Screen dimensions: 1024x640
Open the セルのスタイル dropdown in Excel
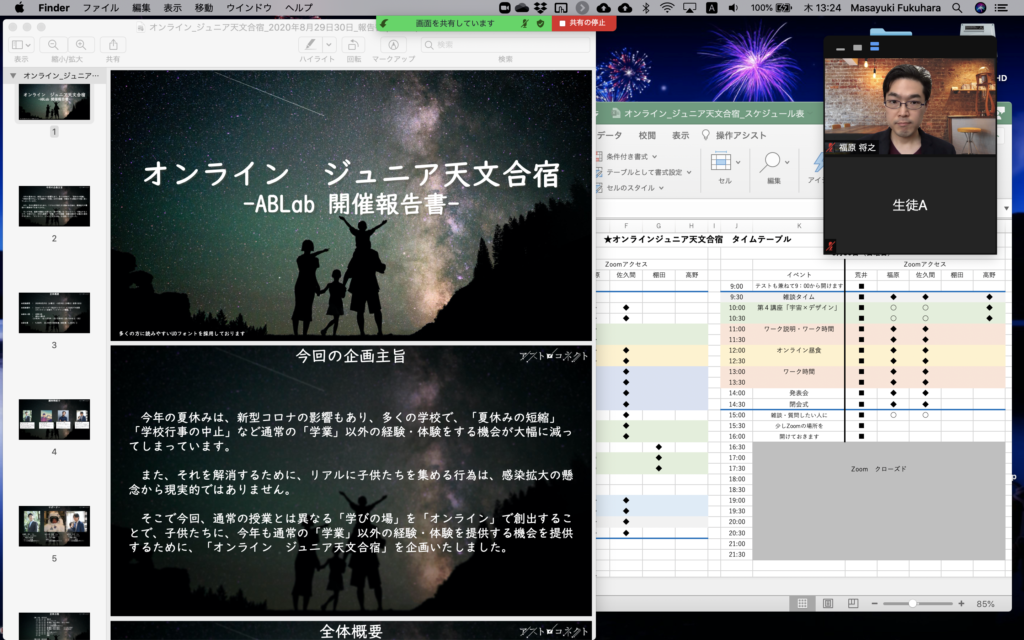[x=631, y=187]
